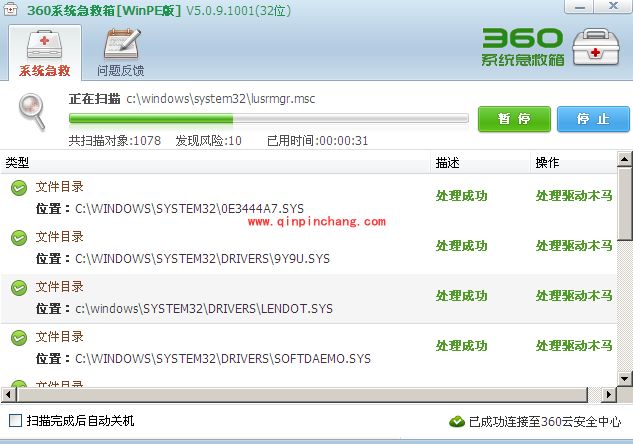The height and width of the screenshot is (444, 633).
Task: Click the vertical scrollbar down arrow
Action: pos(625,378)
